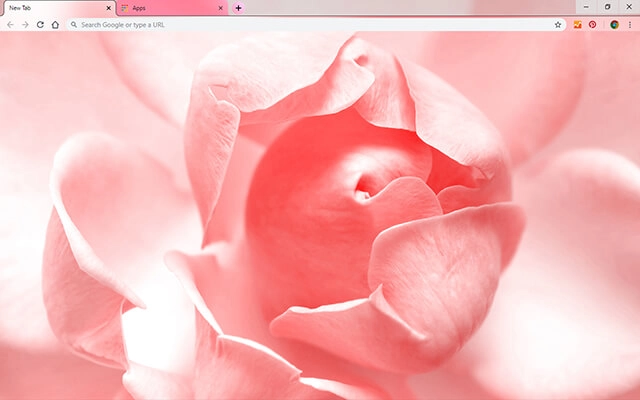Open a new tab with the plus button
Screen dimensions: 640x400
238,8
